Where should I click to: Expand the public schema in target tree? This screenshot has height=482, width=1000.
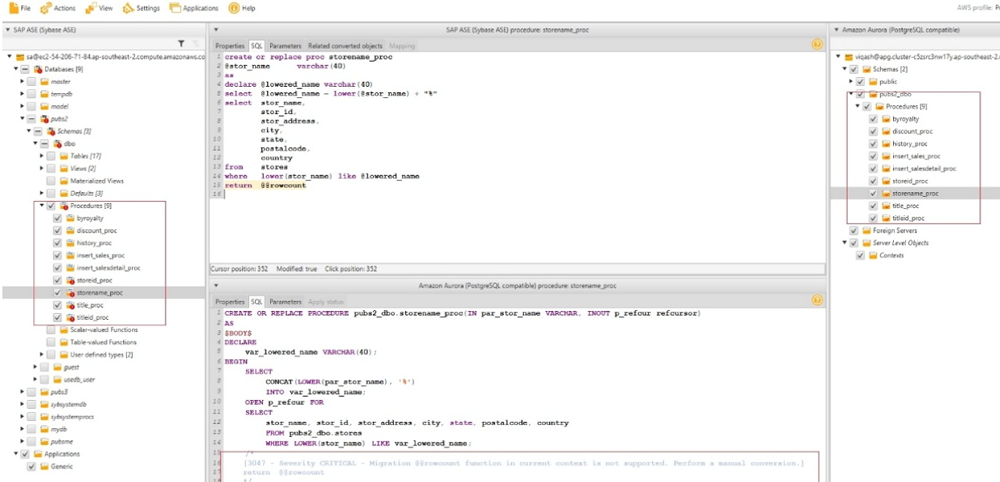[849, 82]
